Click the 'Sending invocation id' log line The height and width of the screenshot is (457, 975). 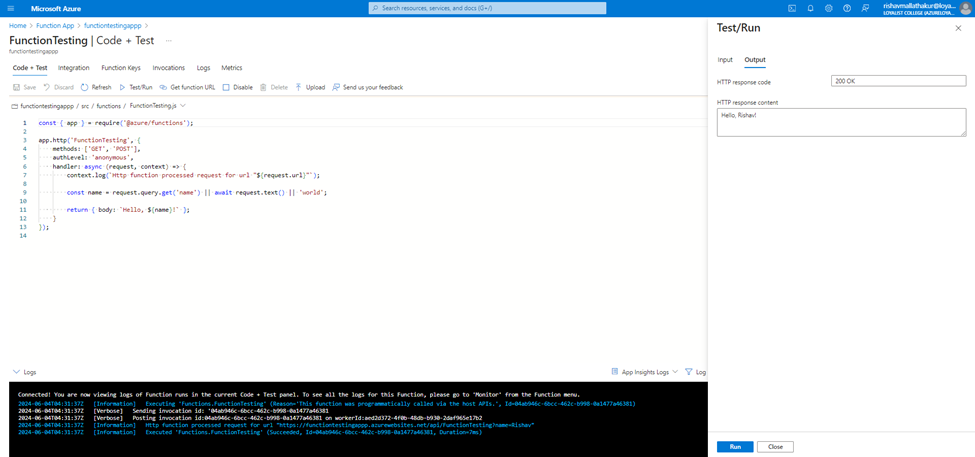pos(173,411)
